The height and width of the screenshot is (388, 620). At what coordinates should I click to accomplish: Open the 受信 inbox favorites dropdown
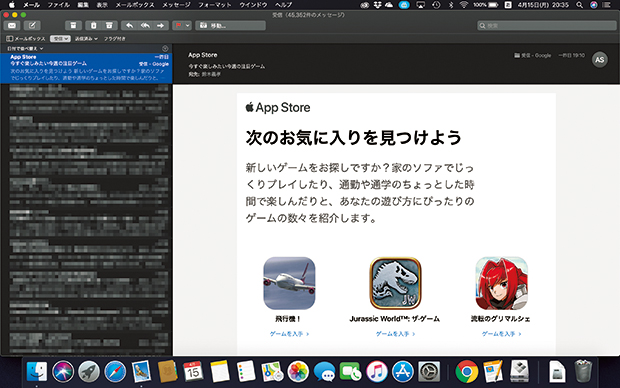60,39
